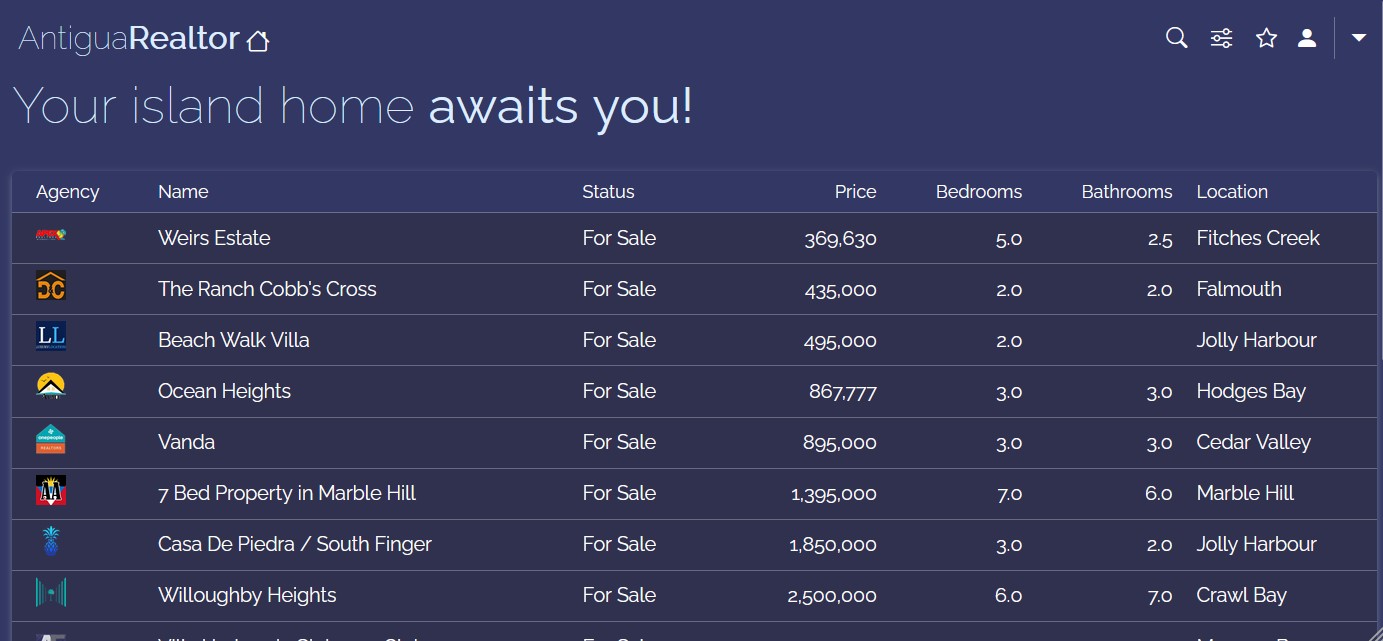This screenshot has width=1383, height=641.
Task: Click the Status column header
Action: tap(608, 192)
